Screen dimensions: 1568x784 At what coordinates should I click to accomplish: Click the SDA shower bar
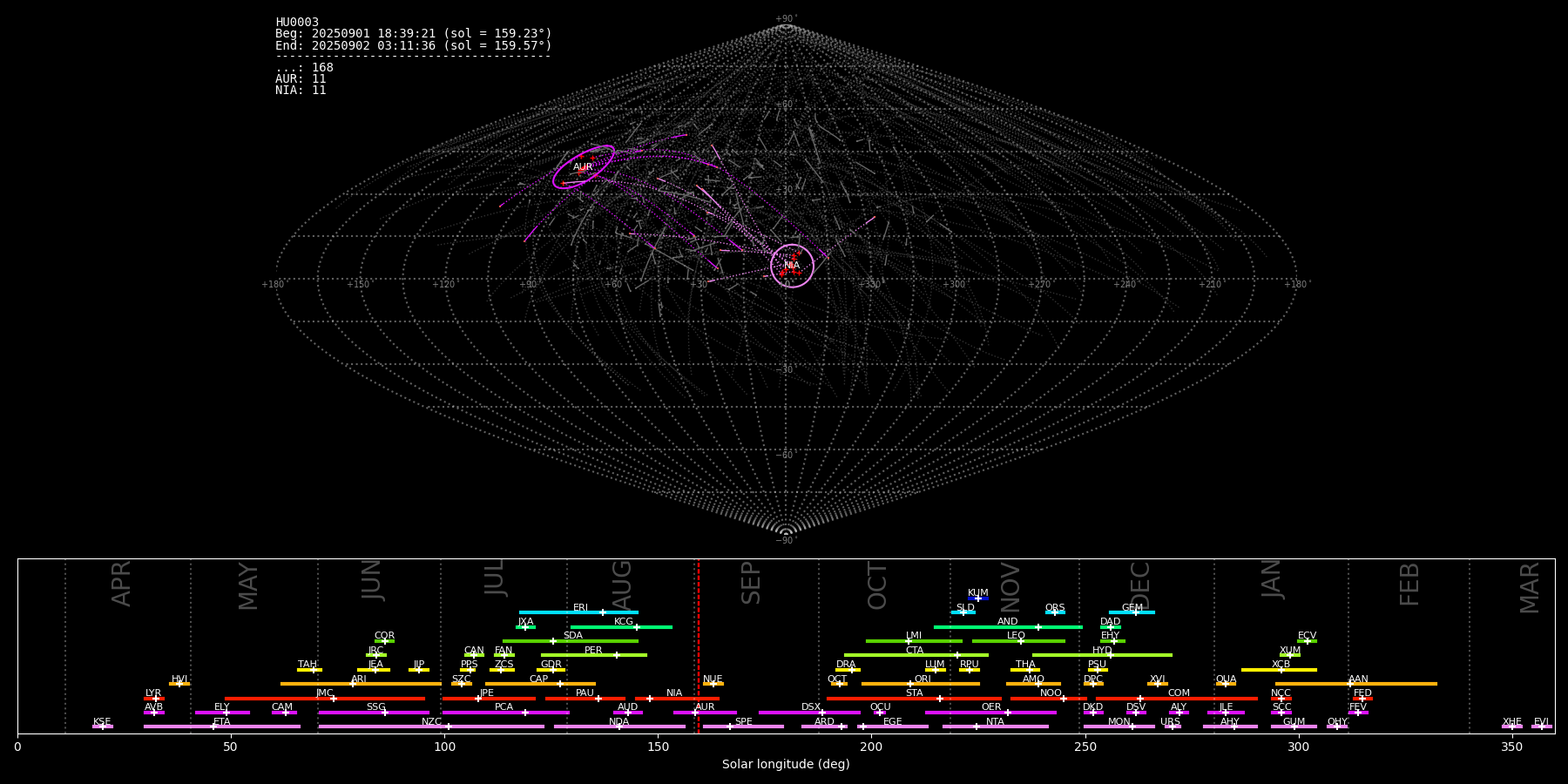coord(570,641)
